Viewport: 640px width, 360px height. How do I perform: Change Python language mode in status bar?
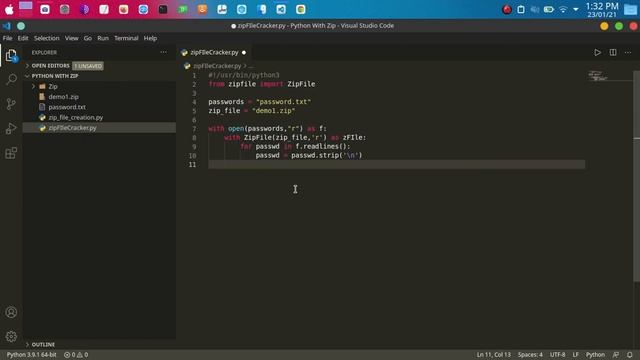pyautogui.click(x=595, y=355)
